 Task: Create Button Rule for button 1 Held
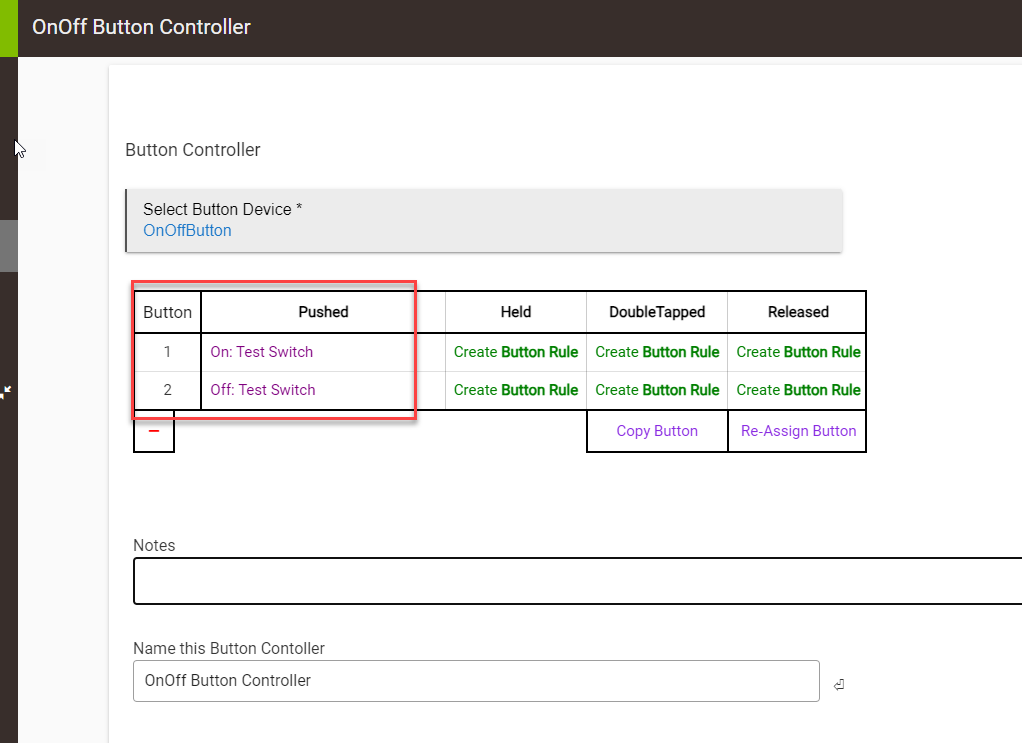click(515, 352)
